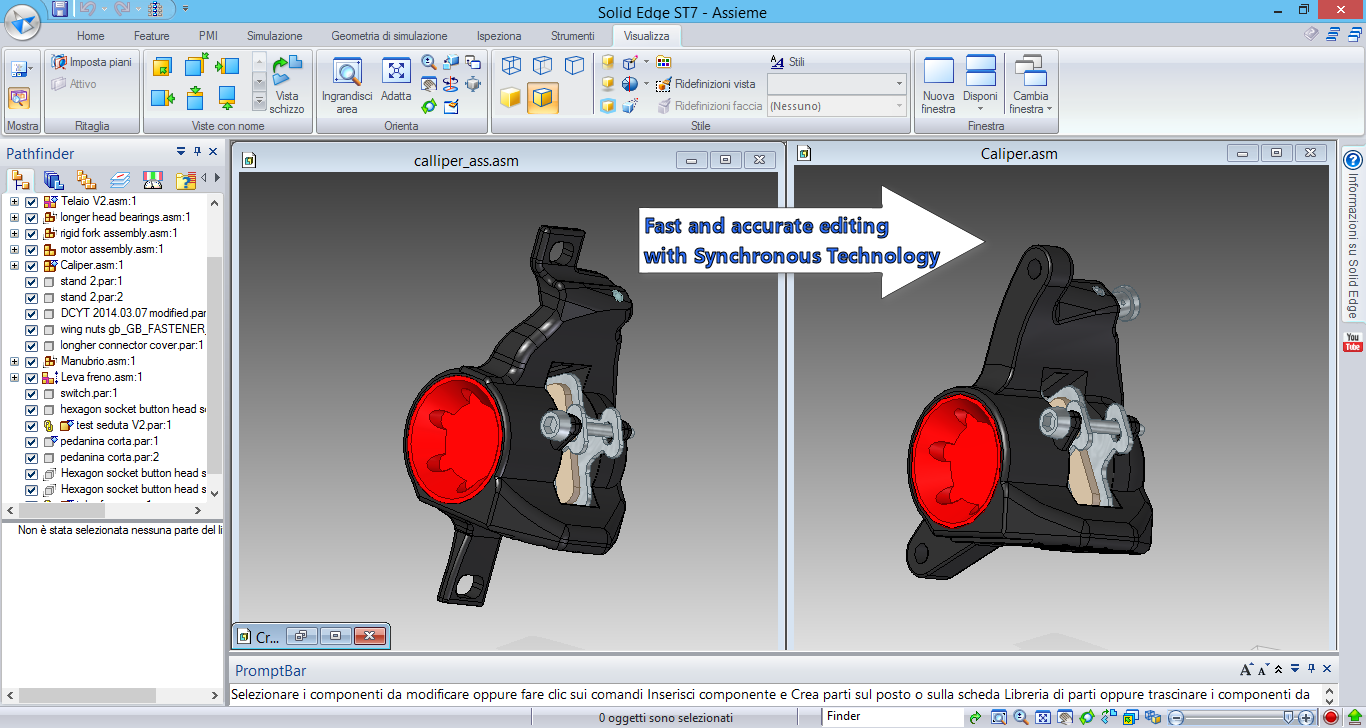The image size is (1366, 728).
Task: Open the Simulazione ribbon tab
Action: [x=275, y=36]
